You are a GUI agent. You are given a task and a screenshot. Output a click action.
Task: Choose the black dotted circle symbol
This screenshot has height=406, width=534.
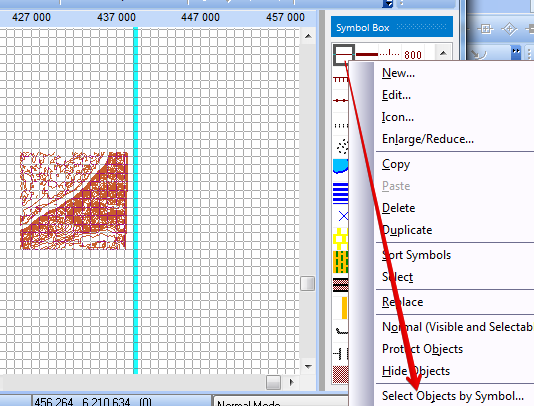pyautogui.click(x=342, y=146)
